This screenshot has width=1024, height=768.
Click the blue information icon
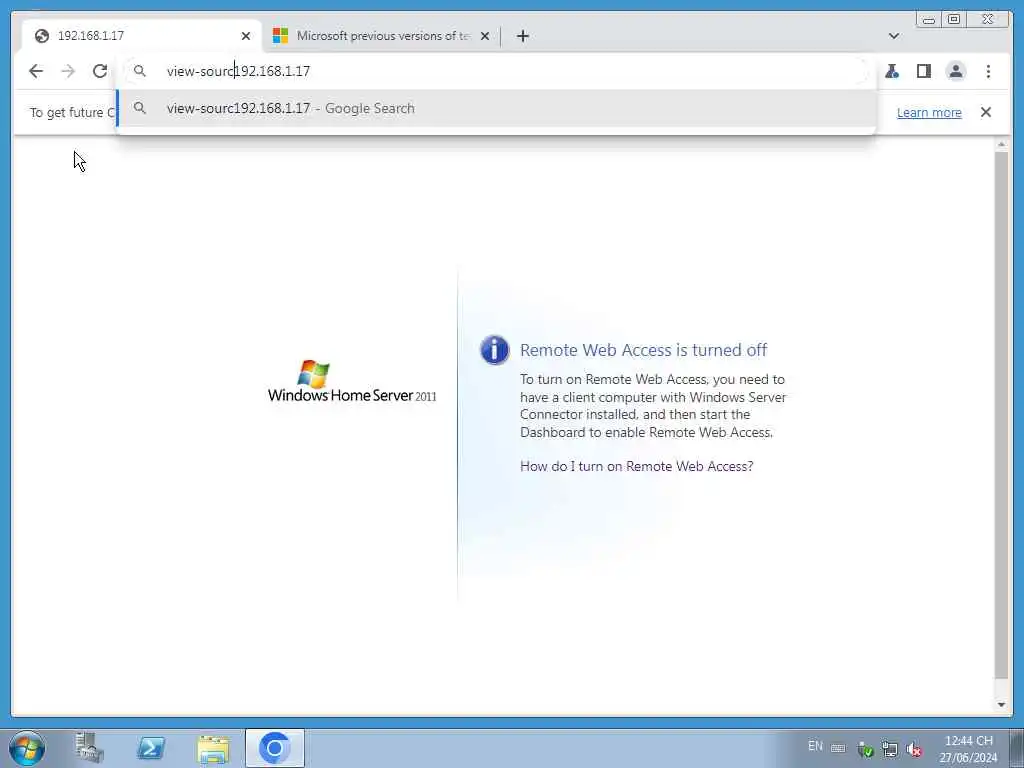[494, 350]
